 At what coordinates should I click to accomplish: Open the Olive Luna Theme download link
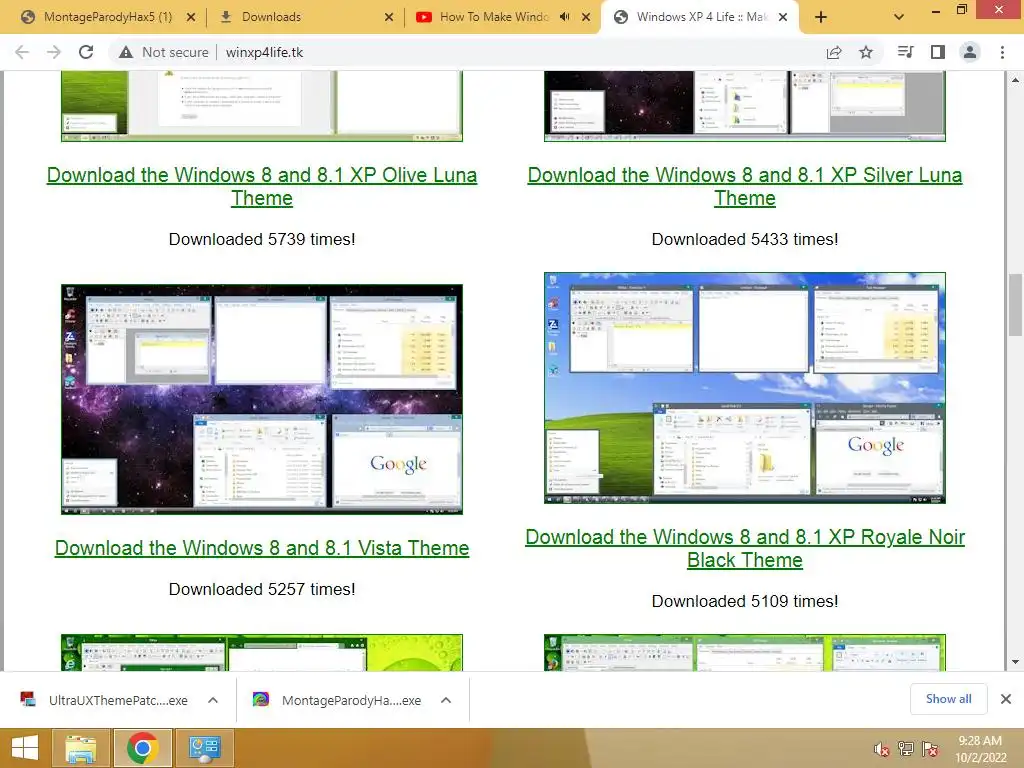click(262, 186)
